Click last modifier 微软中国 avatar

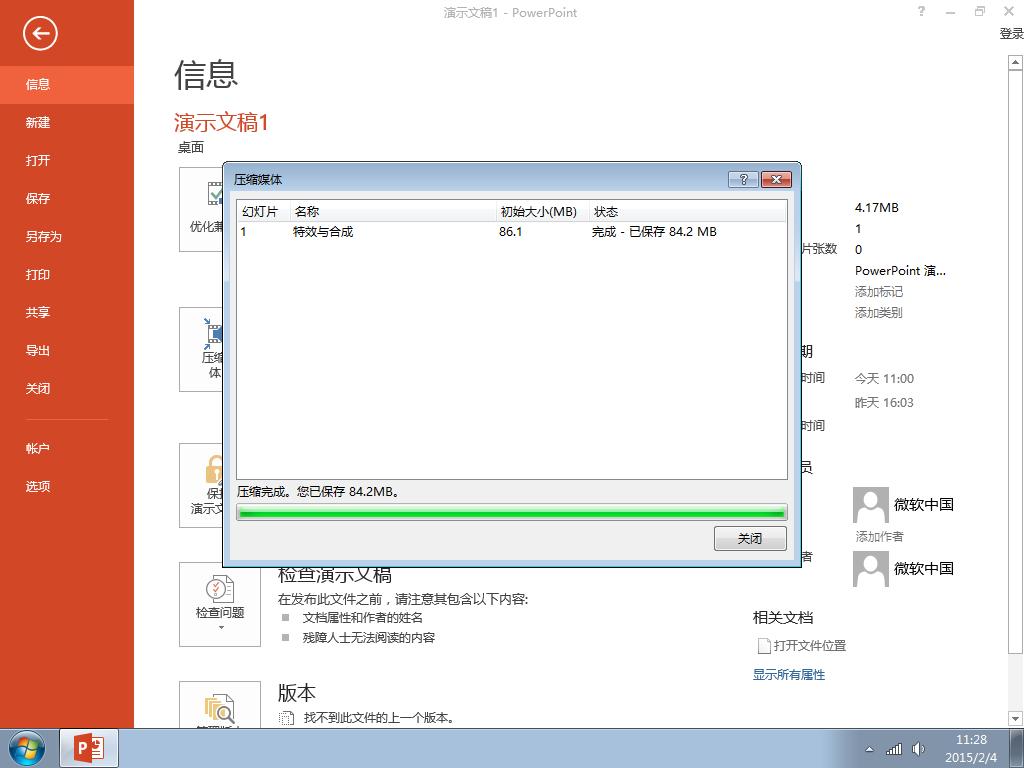tap(871, 569)
